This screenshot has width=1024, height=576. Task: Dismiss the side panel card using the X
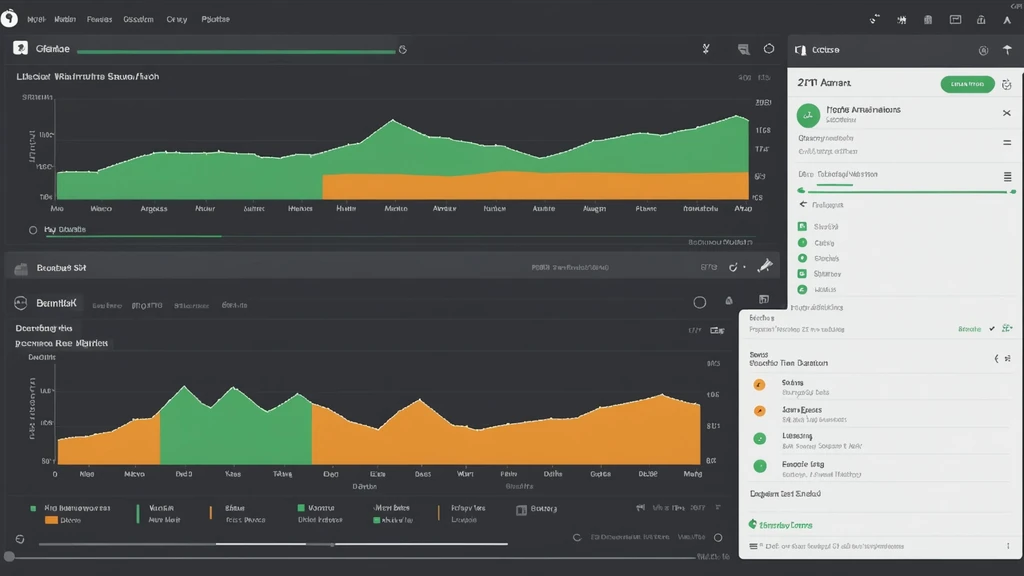click(1007, 113)
